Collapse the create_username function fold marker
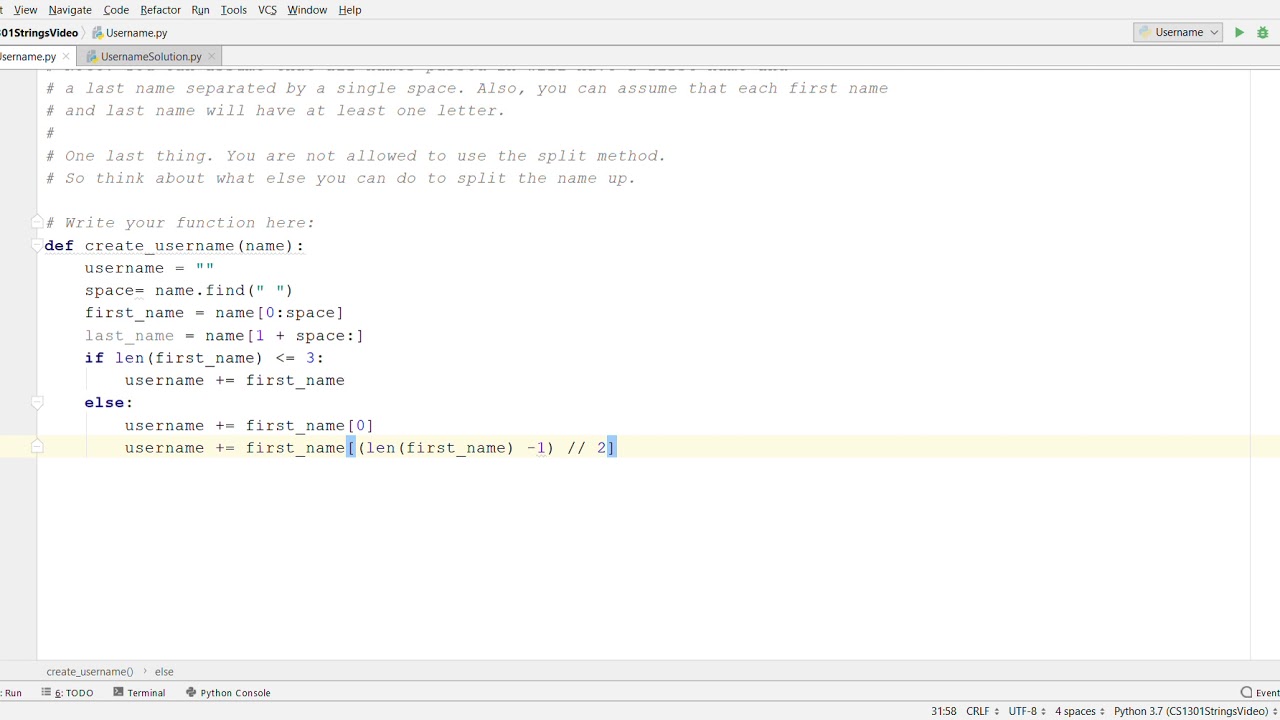 [37, 245]
